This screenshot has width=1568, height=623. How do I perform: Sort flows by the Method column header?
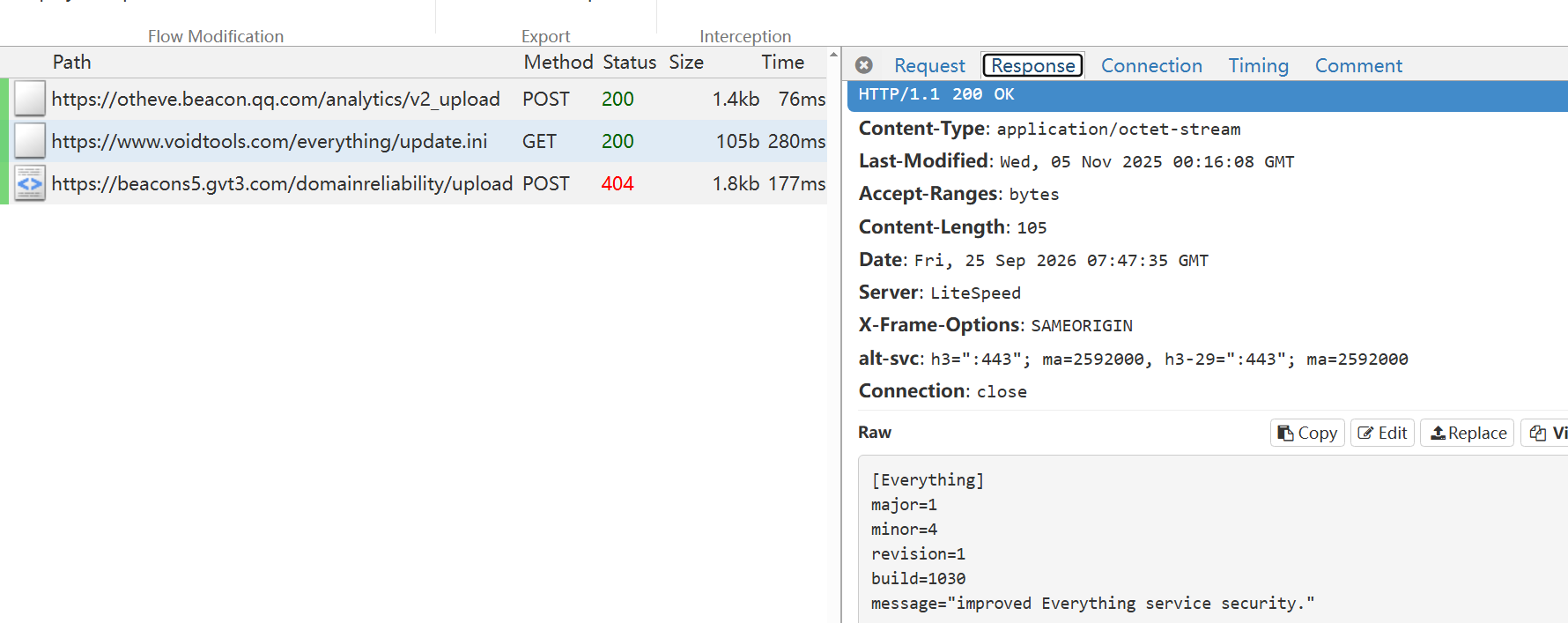[x=558, y=62]
